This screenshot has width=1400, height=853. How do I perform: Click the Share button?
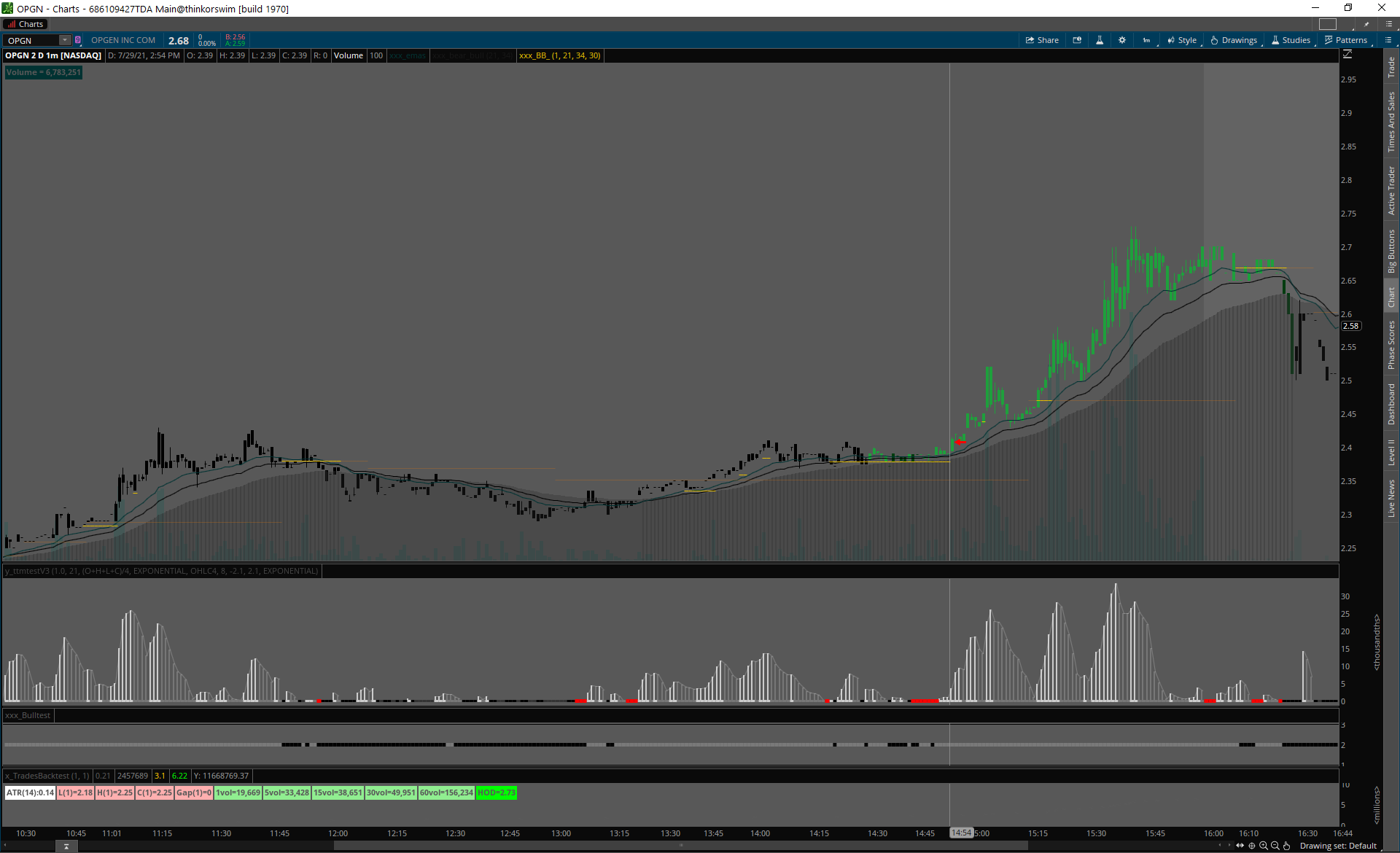pyautogui.click(x=1042, y=40)
